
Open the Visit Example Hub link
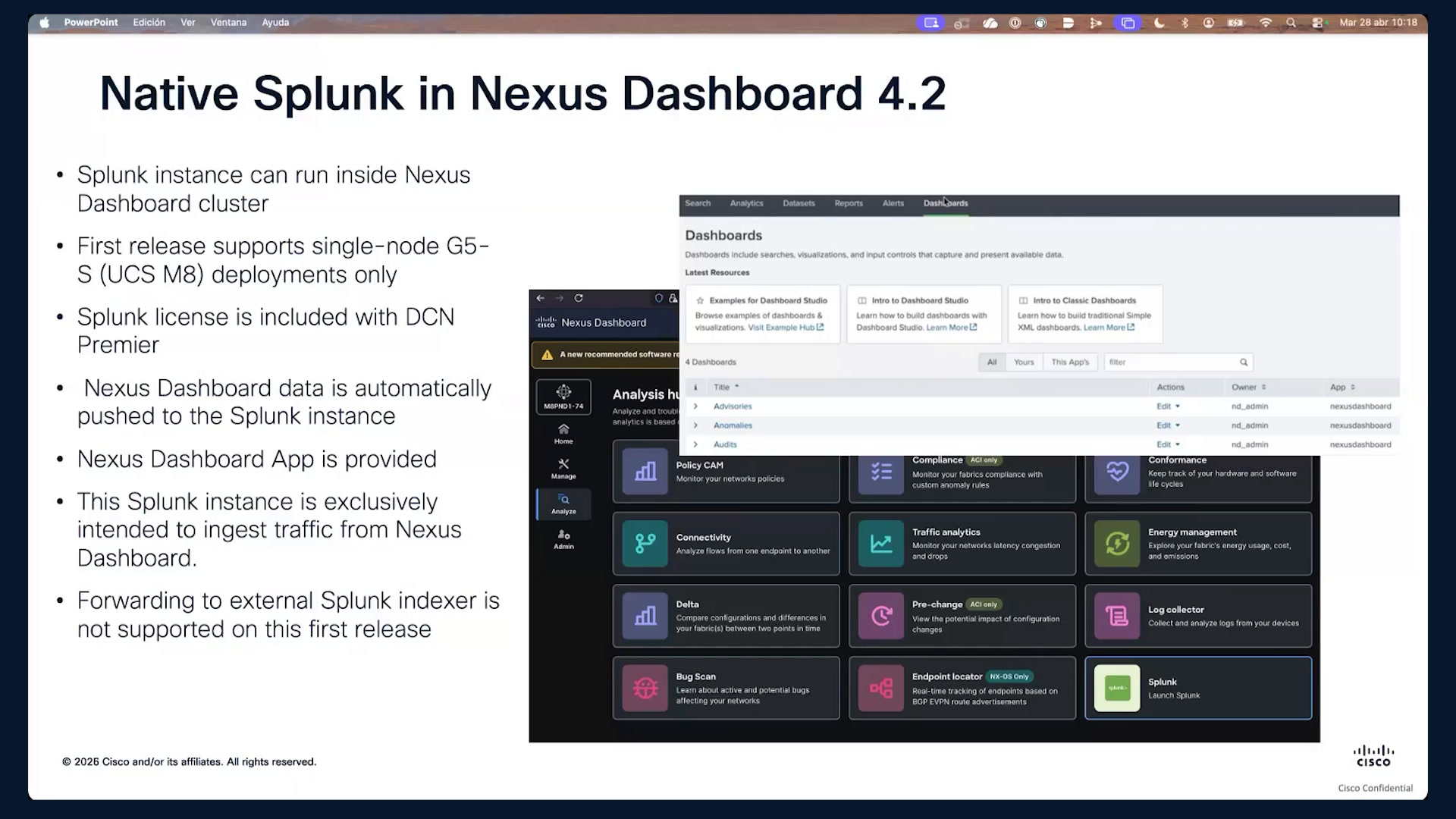786,328
